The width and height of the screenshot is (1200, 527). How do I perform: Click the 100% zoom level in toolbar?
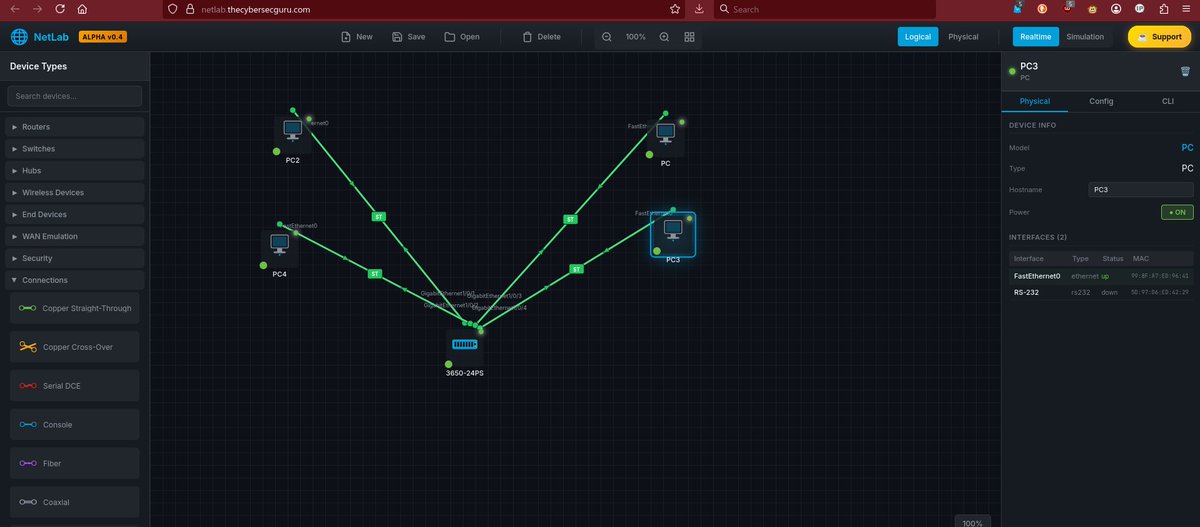pos(636,37)
